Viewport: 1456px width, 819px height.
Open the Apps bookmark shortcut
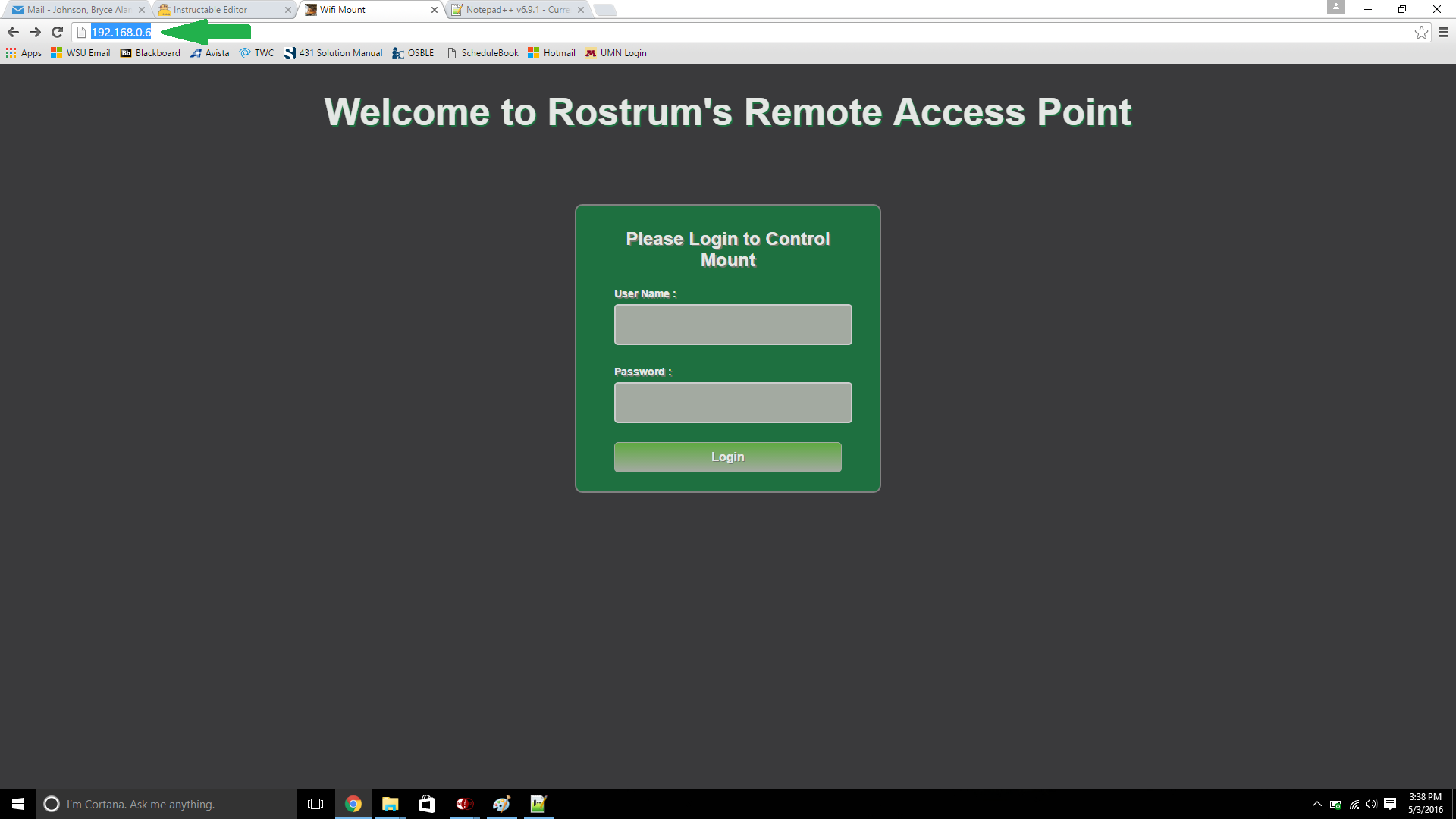pyautogui.click(x=24, y=53)
